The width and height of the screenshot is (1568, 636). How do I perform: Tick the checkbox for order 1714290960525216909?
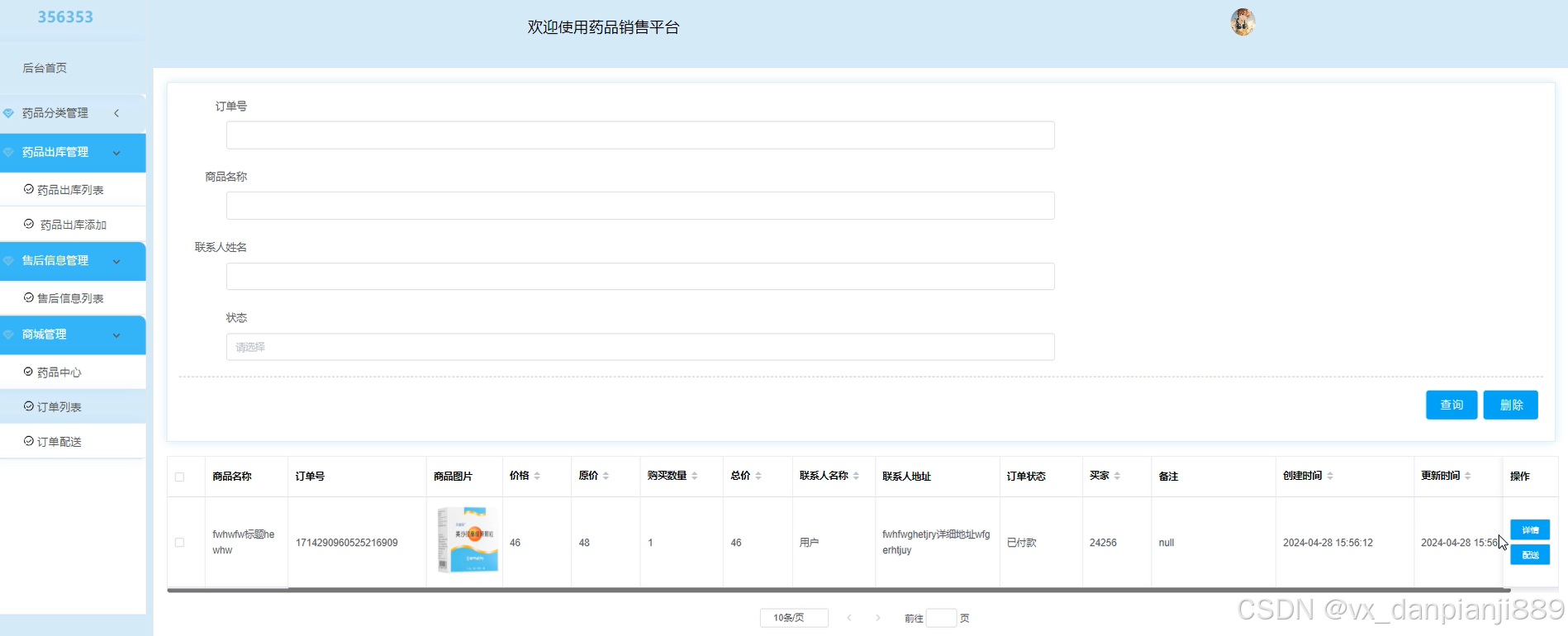(179, 543)
